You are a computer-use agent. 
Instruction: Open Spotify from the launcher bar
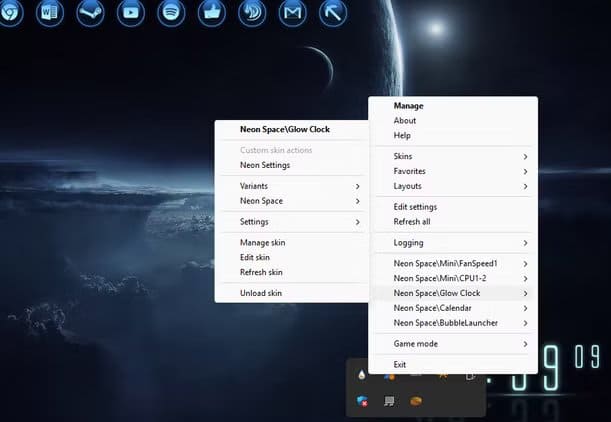(170, 13)
